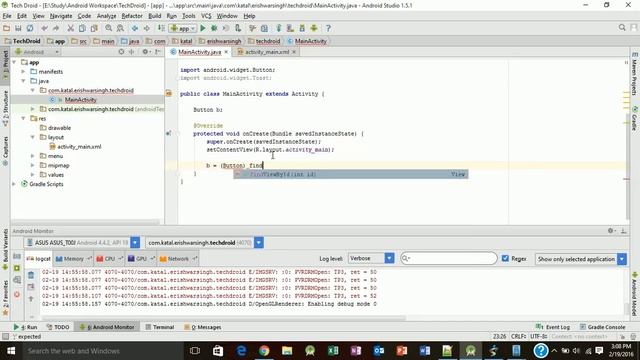Close the MainActivity.java tab
The width and height of the screenshot is (640, 360).
[x=226, y=52]
